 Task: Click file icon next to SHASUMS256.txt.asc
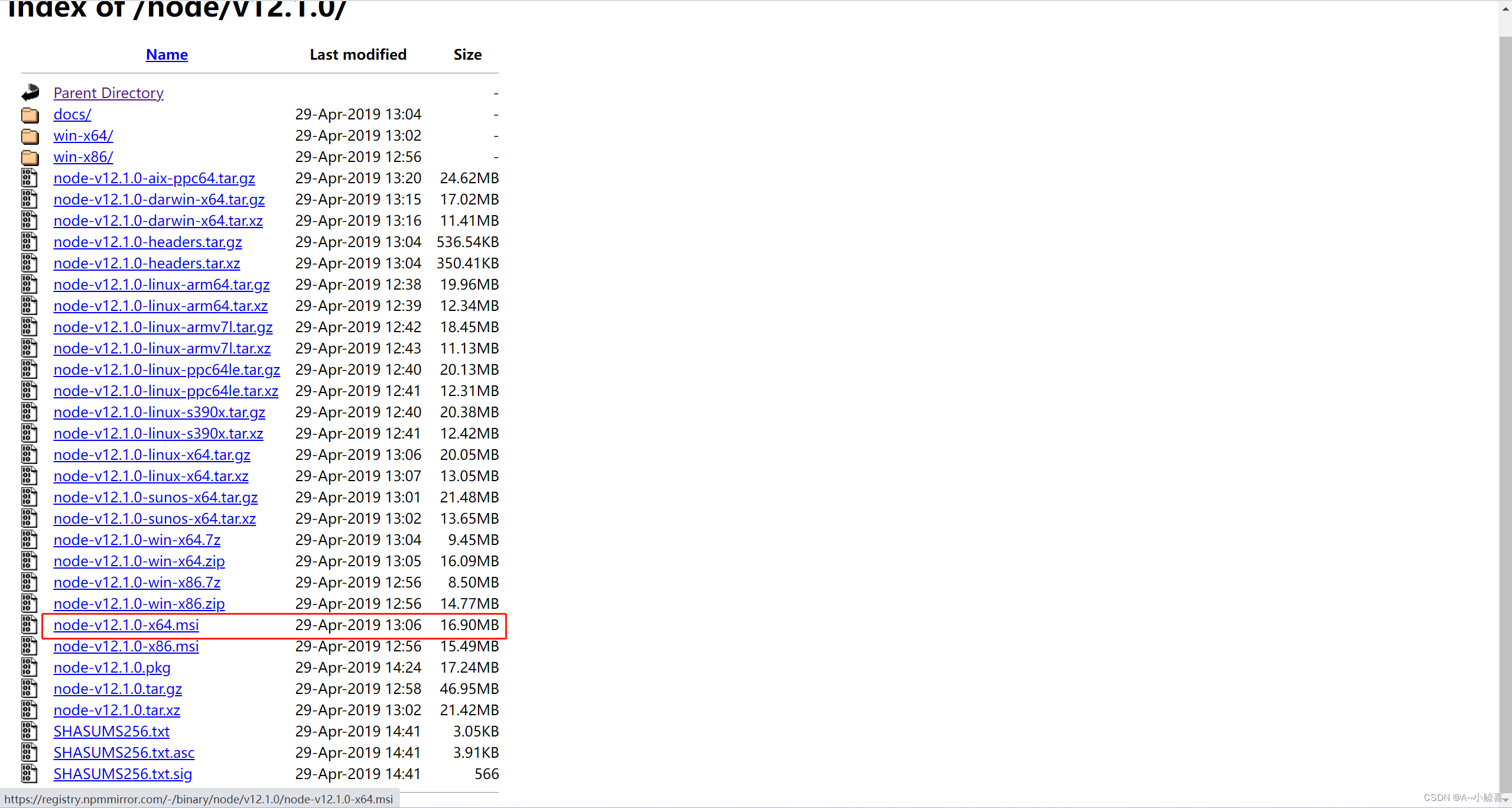[30, 752]
